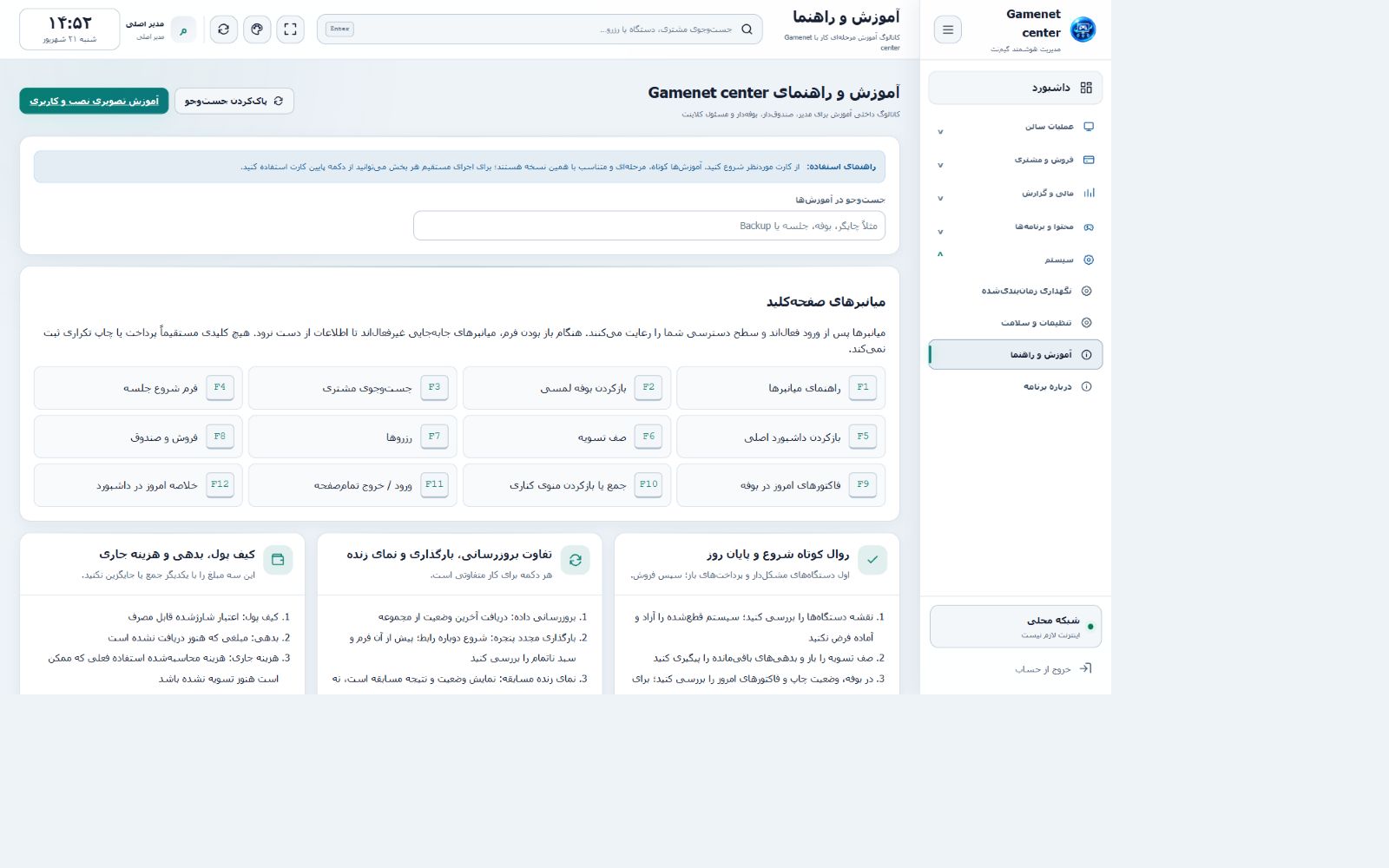
Task: Open نگهداری زمان‌بندی‌شده in sidebar
Action: (1016, 291)
